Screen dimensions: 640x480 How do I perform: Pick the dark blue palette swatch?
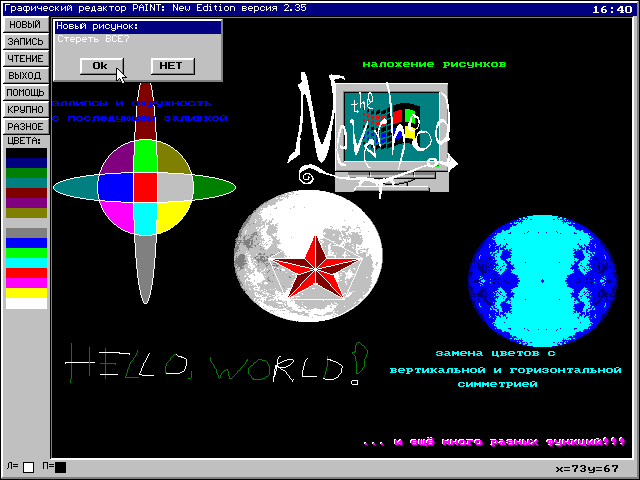[26, 163]
